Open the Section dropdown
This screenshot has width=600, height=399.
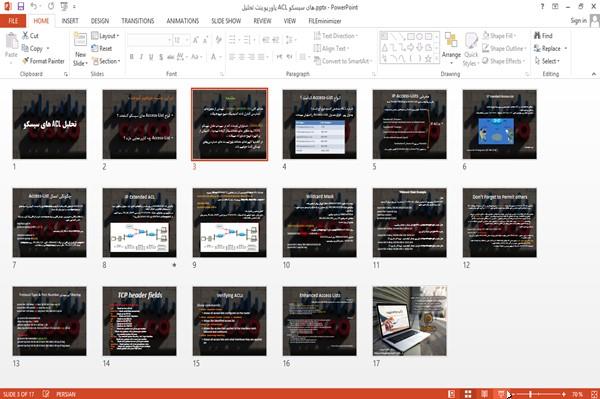[106, 61]
